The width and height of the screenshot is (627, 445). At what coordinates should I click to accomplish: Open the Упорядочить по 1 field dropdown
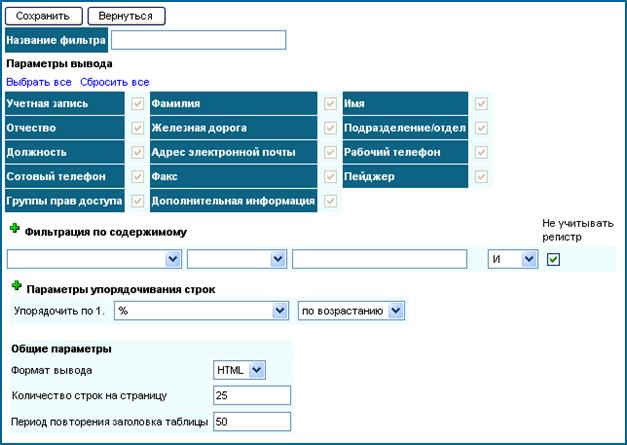click(x=201, y=311)
